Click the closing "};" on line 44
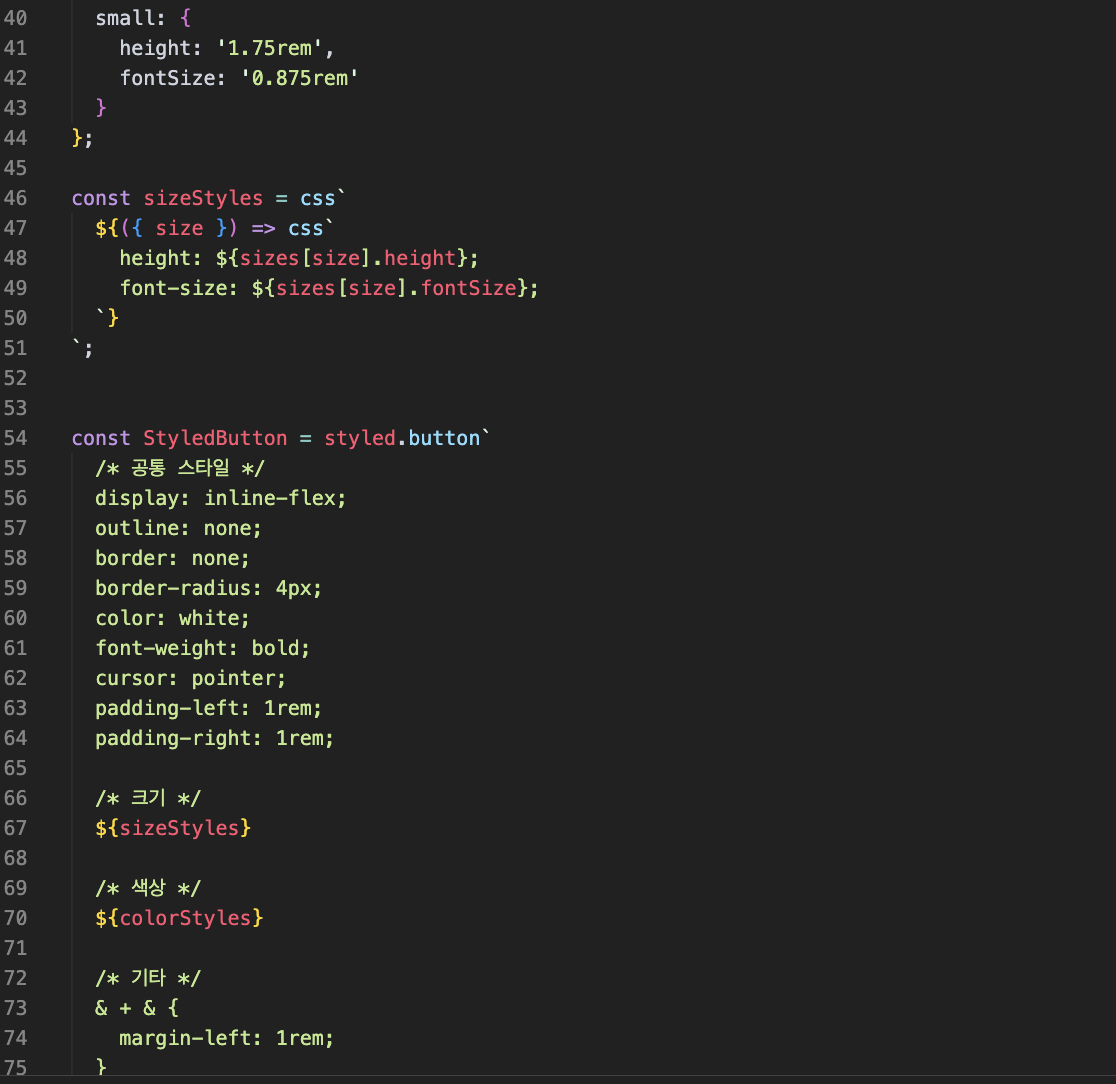The height and width of the screenshot is (1084, 1116). (x=83, y=137)
